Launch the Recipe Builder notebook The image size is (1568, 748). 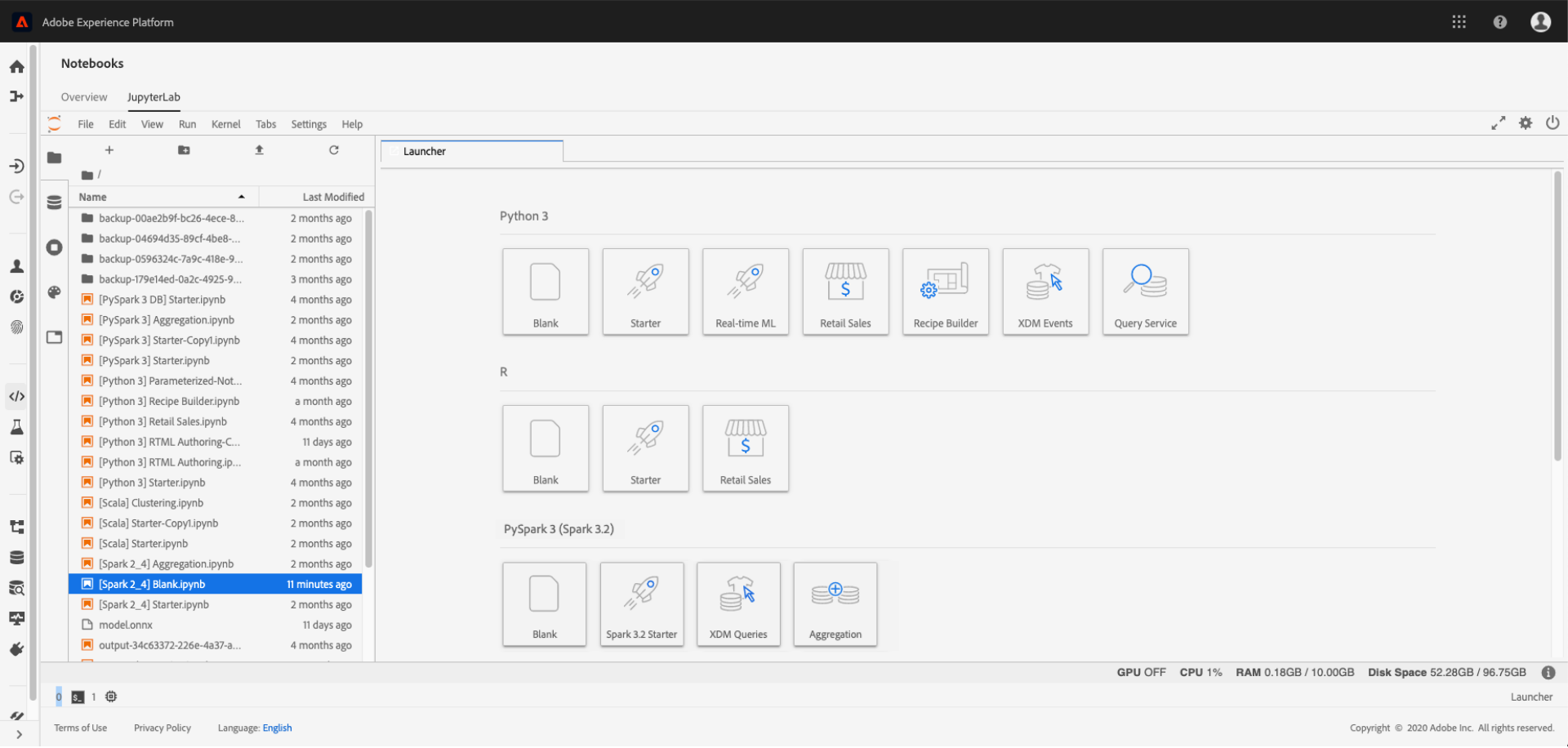tap(946, 292)
